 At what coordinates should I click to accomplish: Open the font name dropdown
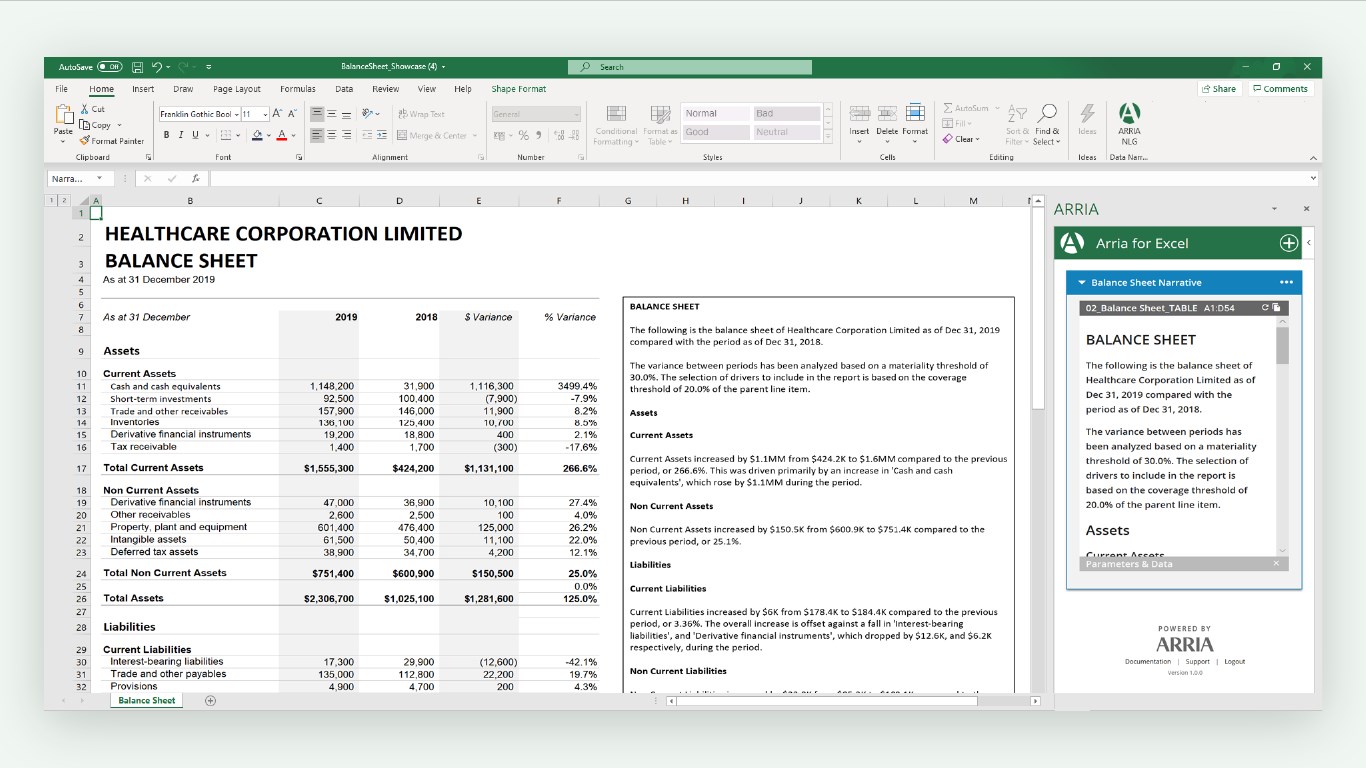[236, 114]
